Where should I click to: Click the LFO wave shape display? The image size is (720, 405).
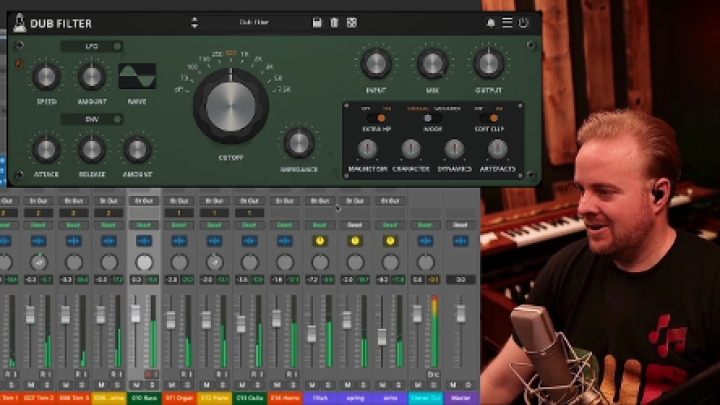137,76
